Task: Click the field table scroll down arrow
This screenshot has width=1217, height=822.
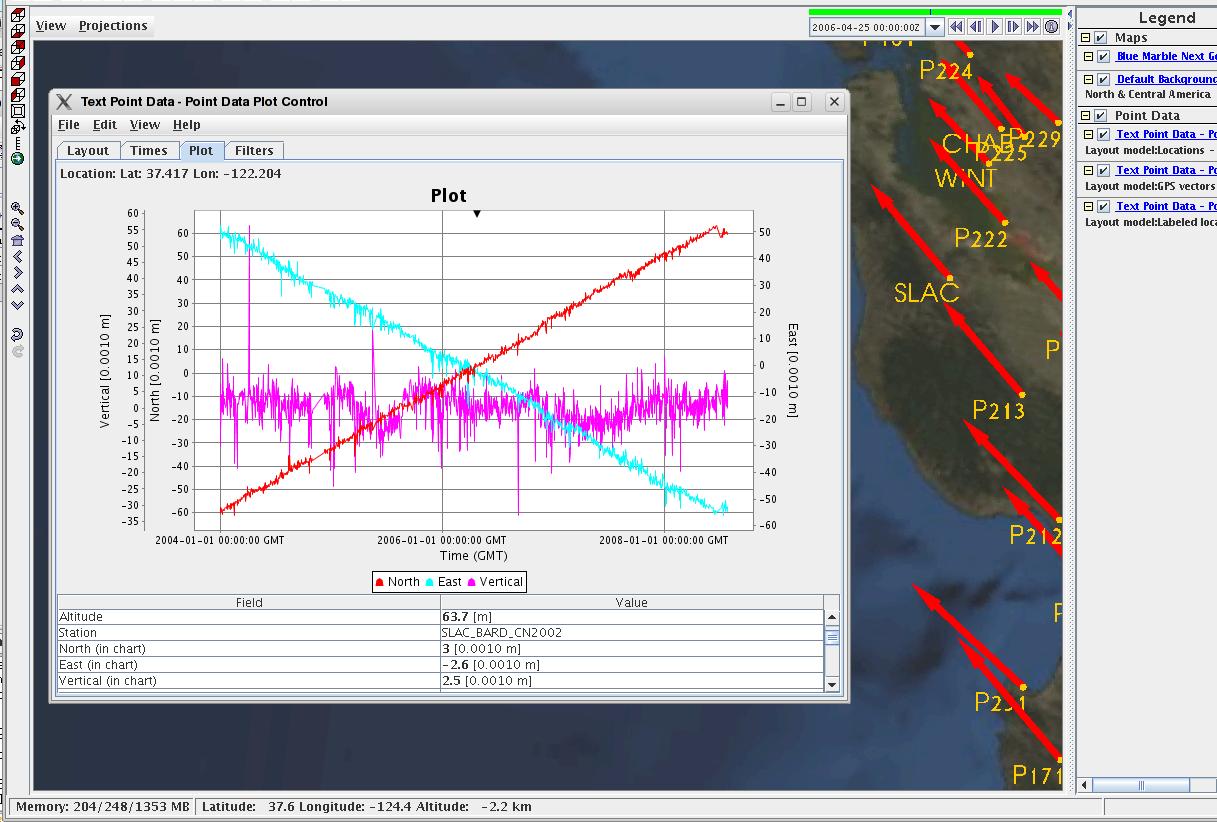Action: 832,685
